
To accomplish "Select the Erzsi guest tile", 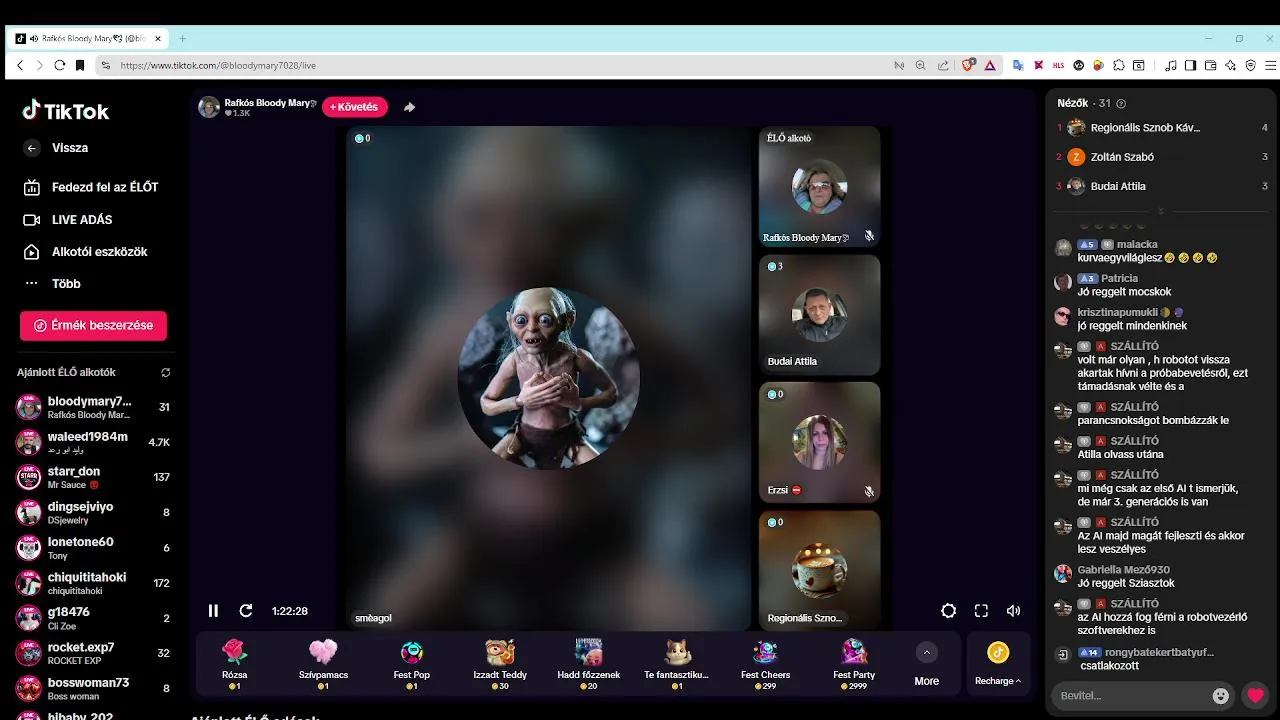I will point(819,442).
